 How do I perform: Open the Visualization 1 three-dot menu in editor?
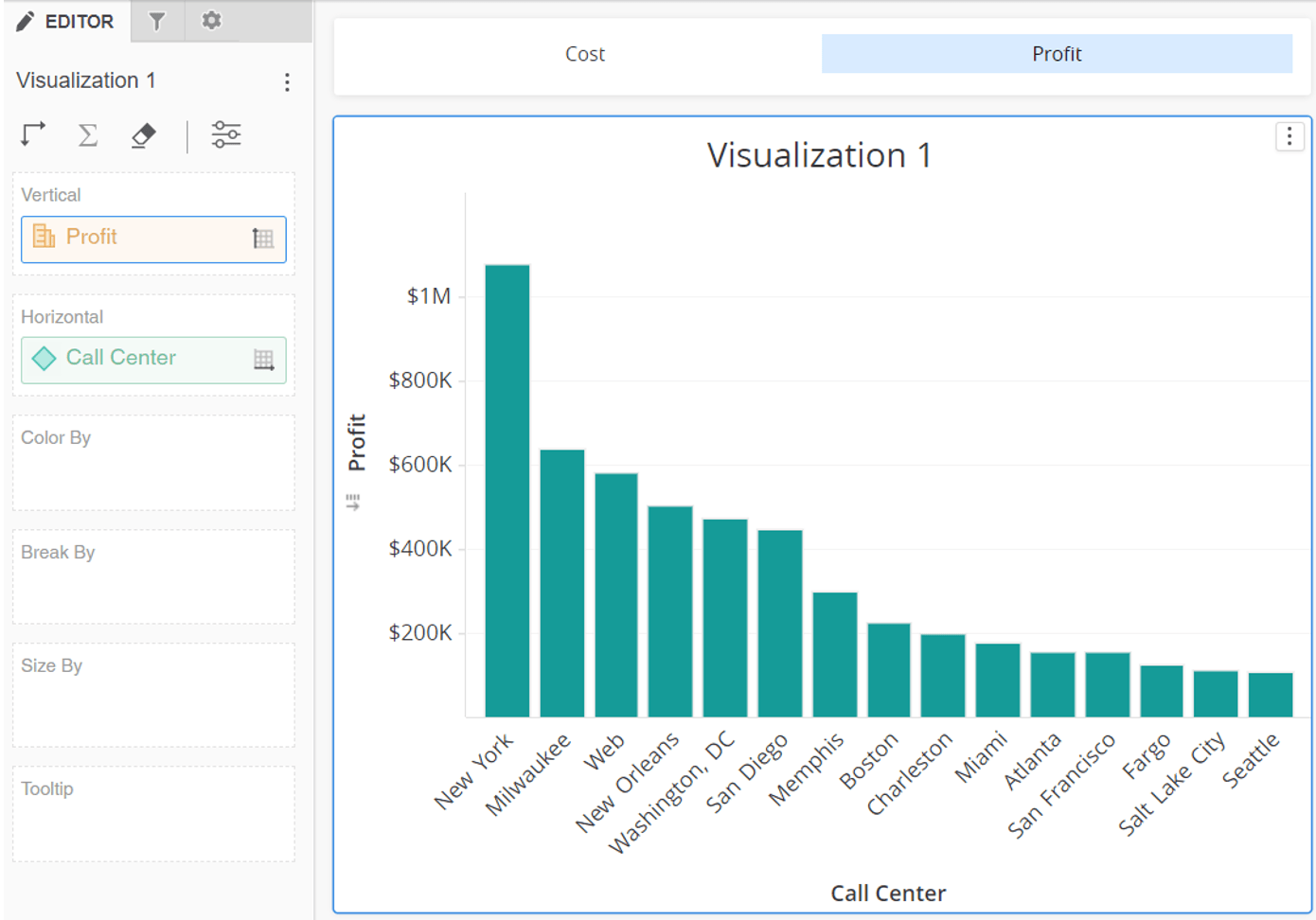point(287,82)
